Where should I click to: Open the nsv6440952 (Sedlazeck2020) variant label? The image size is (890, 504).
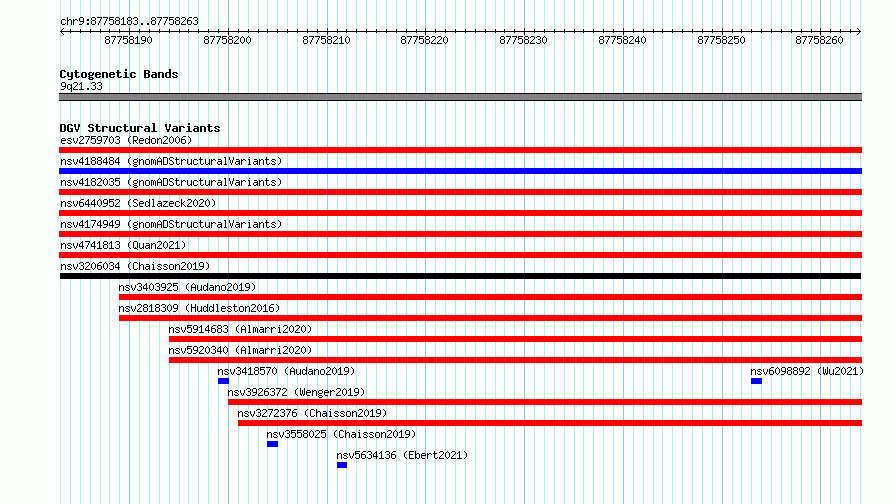[x=138, y=203]
